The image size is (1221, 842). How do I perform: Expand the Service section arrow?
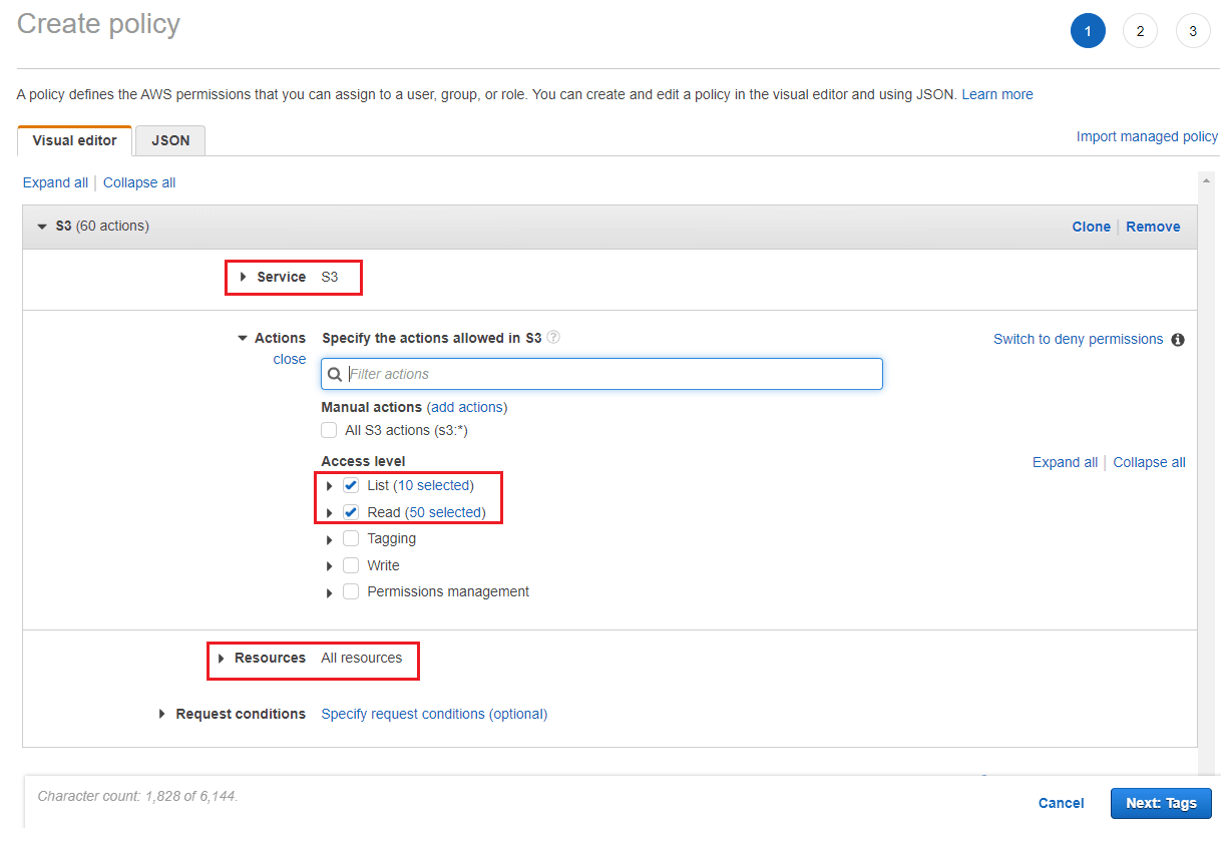[243, 277]
